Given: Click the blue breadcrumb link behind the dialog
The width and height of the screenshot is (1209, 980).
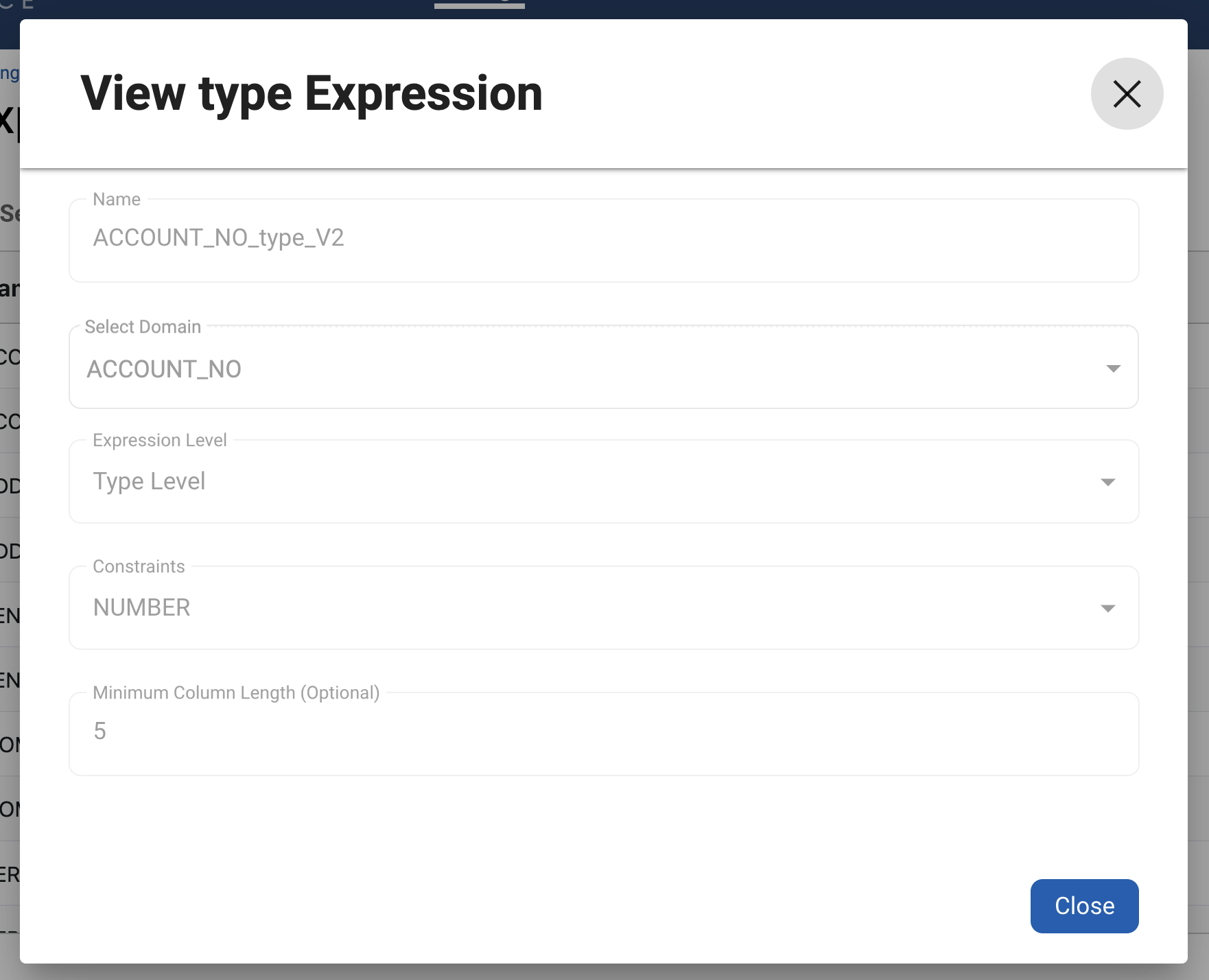Looking at the screenshot, I should point(9,73).
